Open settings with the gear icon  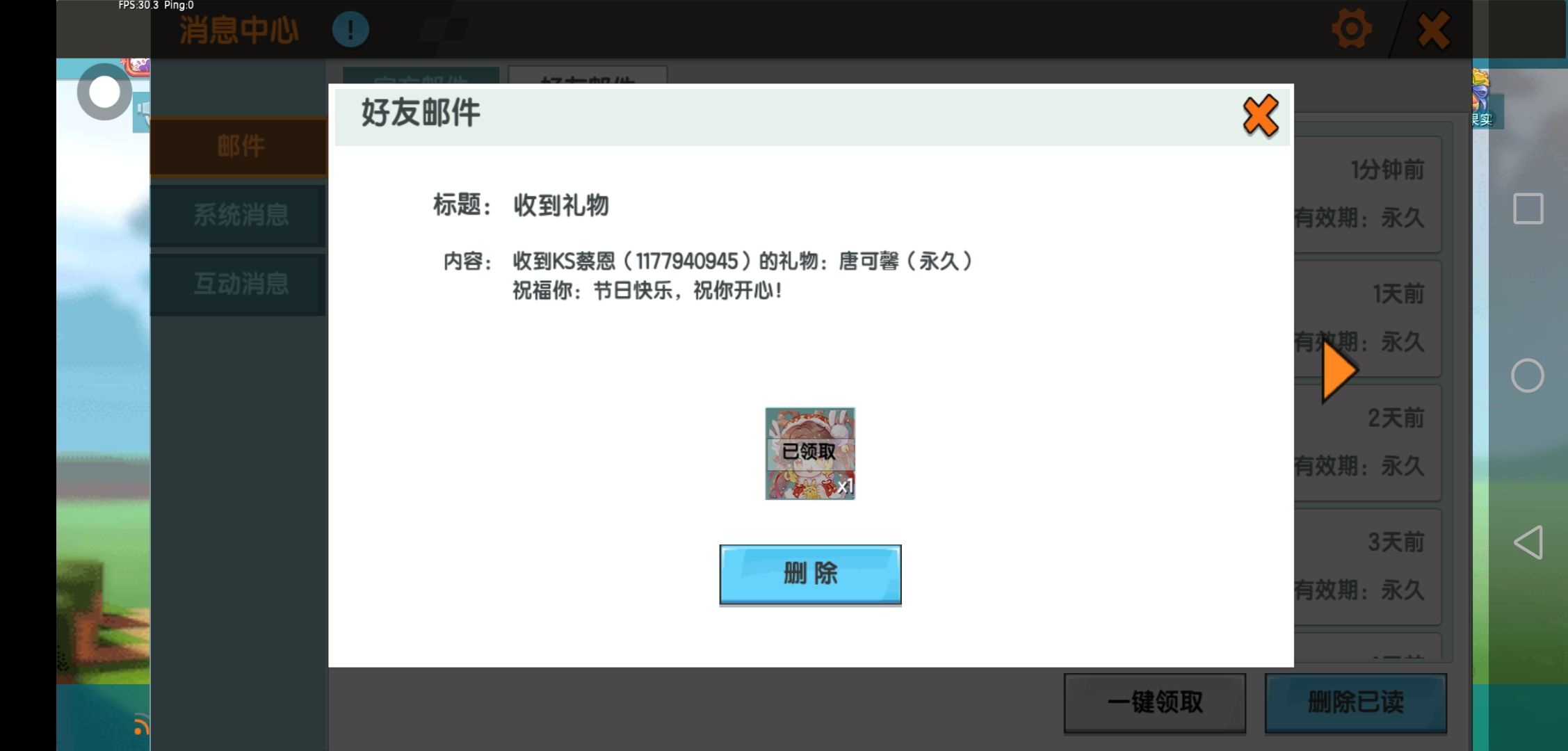1351,29
